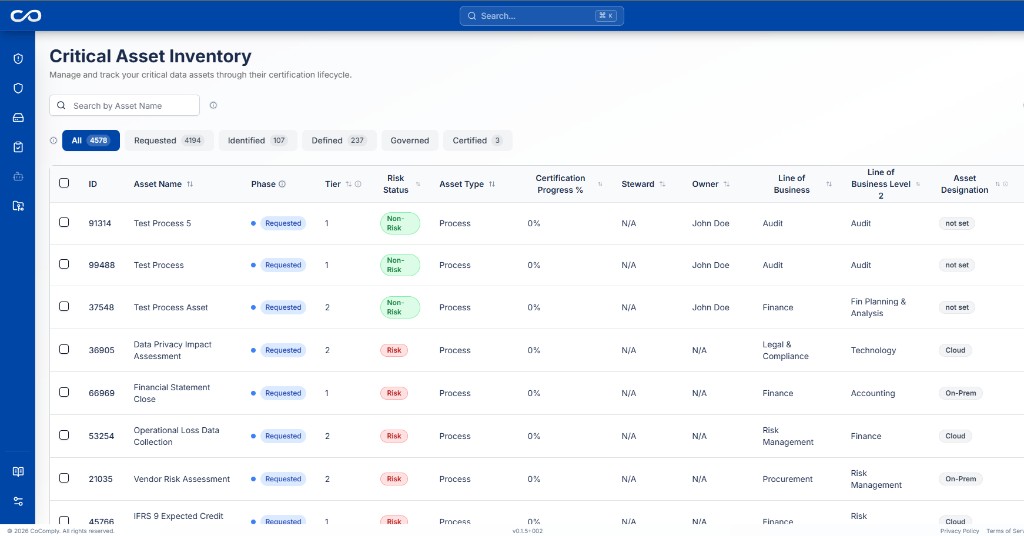
Task: Open the folder shield icon in sidebar
Action: tap(18, 206)
